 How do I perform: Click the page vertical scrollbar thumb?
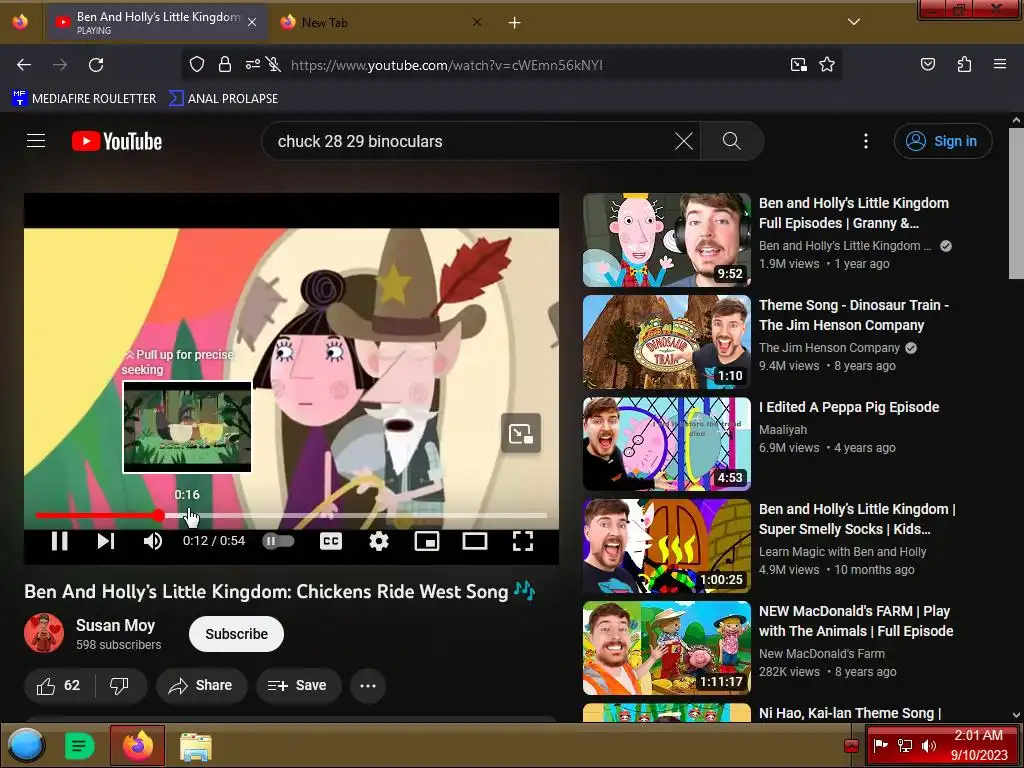(x=1016, y=203)
